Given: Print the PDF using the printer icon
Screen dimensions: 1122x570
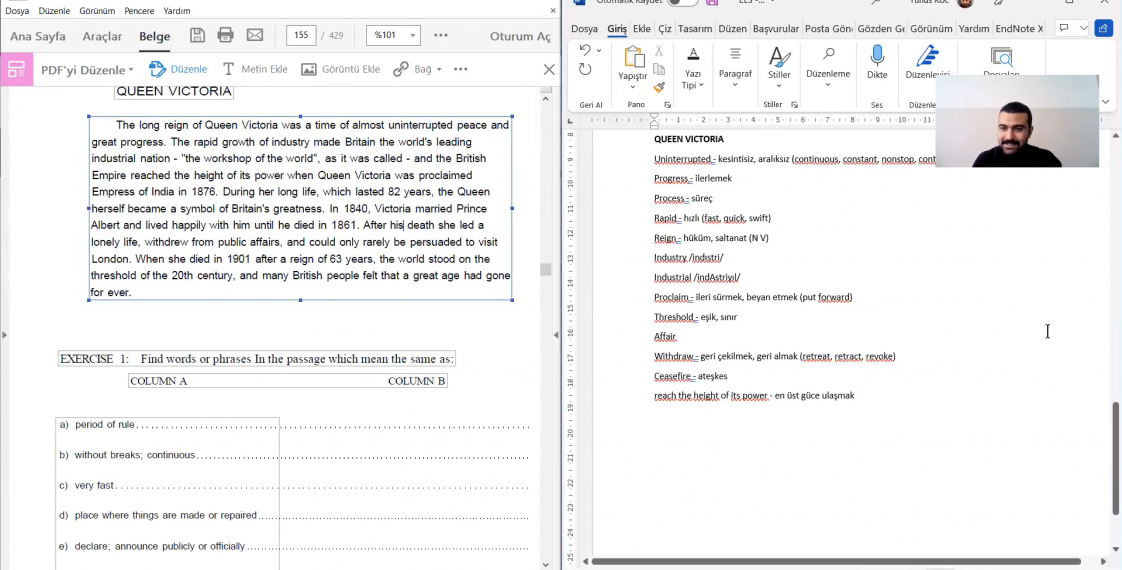Looking at the screenshot, I should click(x=225, y=36).
